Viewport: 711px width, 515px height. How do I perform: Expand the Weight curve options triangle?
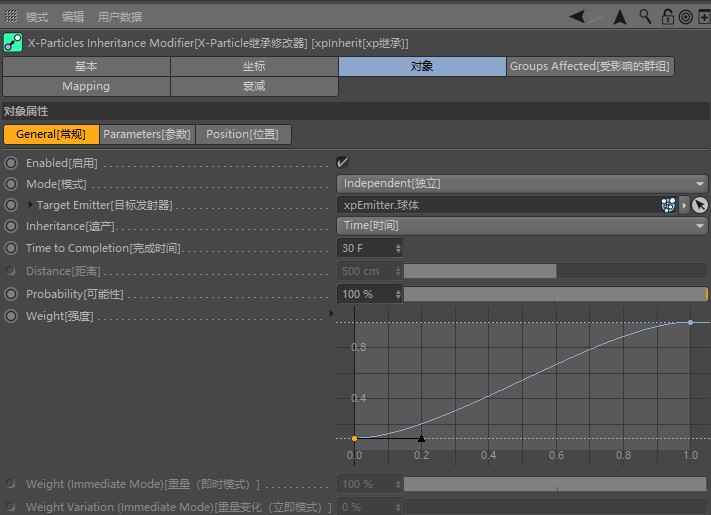(x=331, y=313)
